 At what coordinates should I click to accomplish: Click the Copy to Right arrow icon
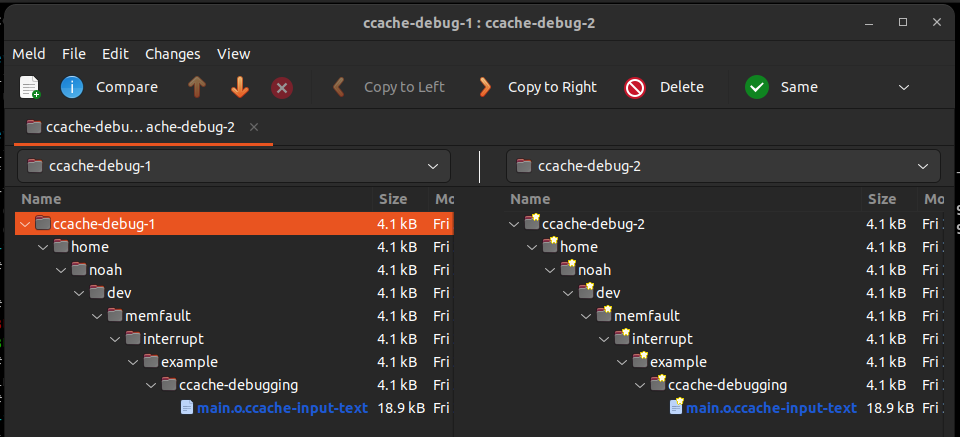coord(485,87)
